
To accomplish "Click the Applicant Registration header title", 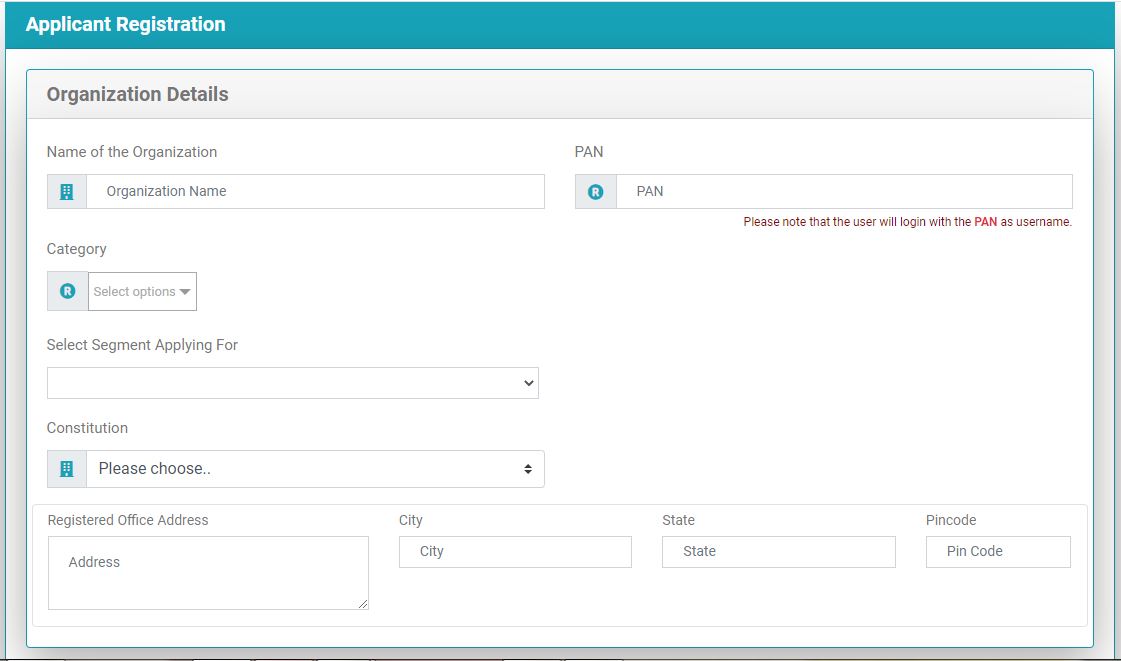I will (x=126, y=25).
